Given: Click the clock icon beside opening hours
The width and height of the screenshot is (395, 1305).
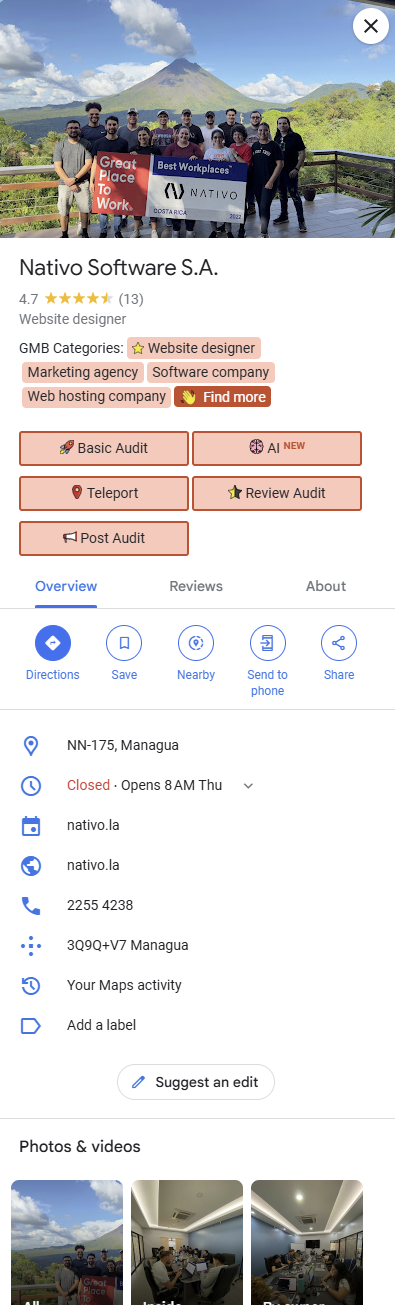Looking at the screenshot, I should tap(31, 785).
